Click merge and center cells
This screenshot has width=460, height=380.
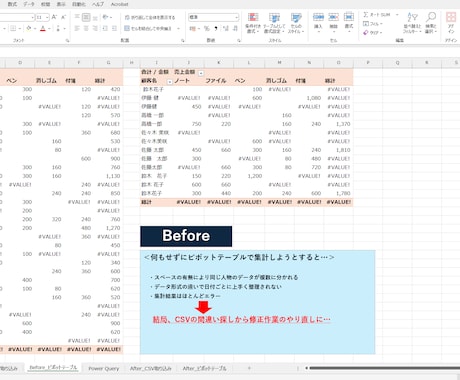[x=148, y=29]
